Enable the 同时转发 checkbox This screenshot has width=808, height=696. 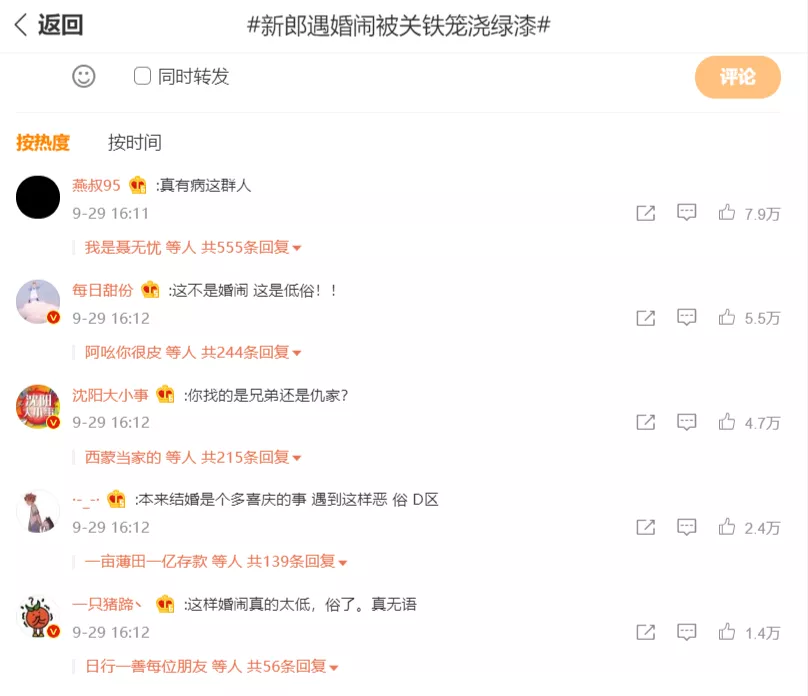(142, 76)
